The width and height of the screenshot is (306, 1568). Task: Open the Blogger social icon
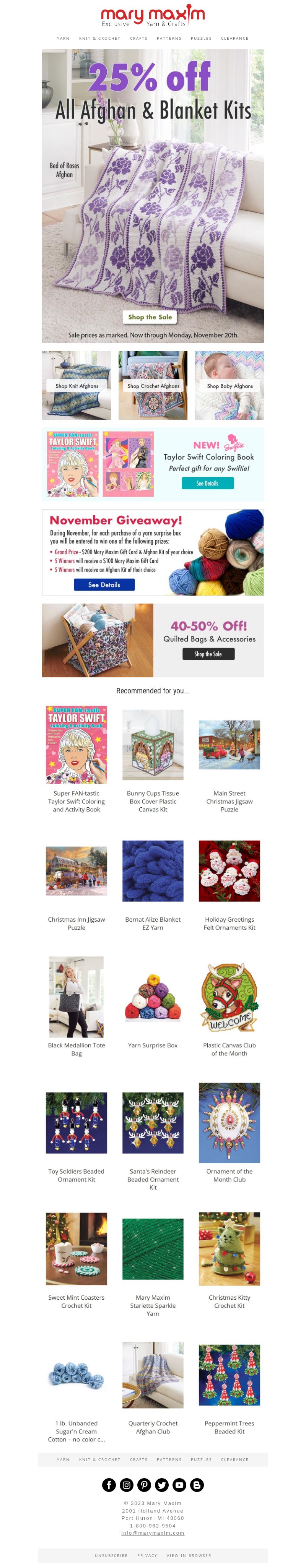[x=197, y=1485]
